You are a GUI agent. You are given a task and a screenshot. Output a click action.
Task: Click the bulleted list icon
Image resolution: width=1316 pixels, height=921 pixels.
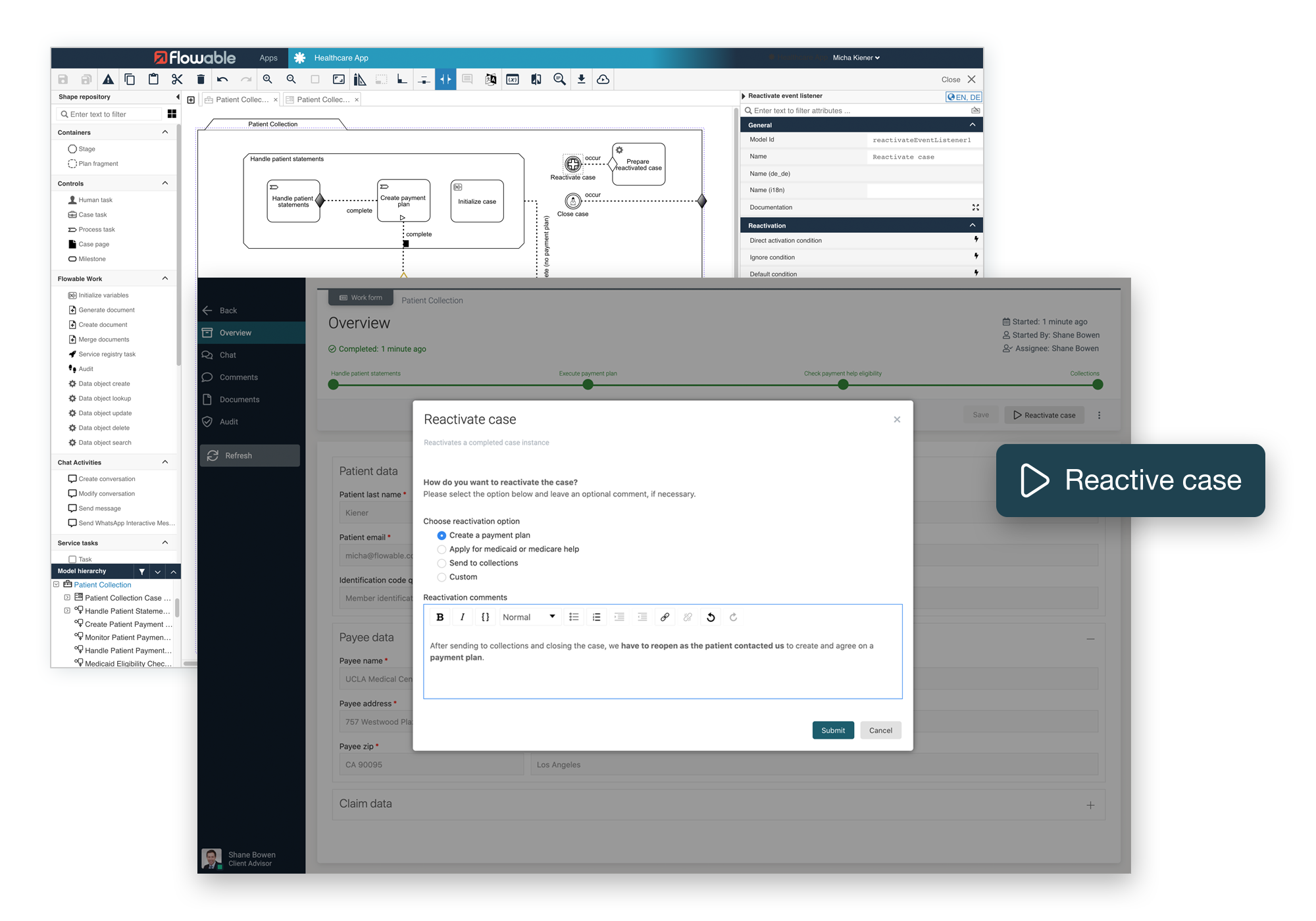[x=574, y=617]
